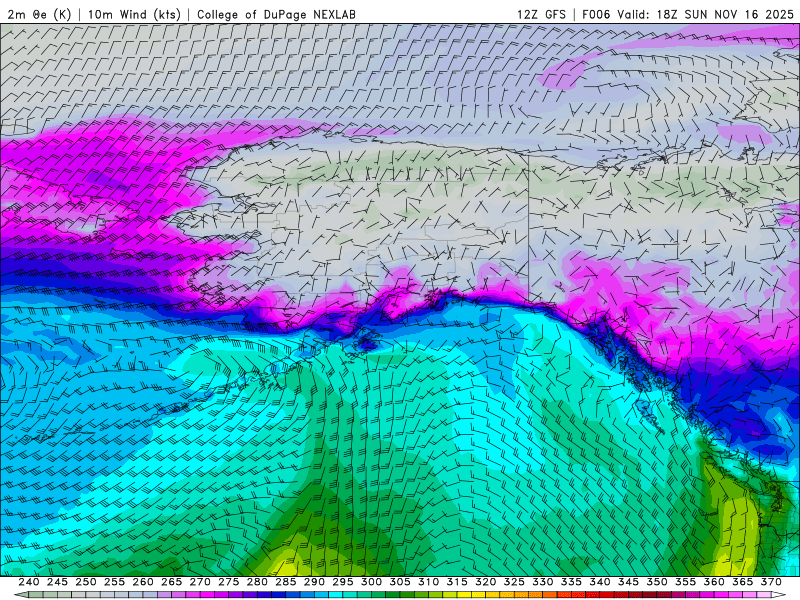Click the 325 scale label
Image resolution: width=800 pixels, height=600 pixels.
click(x=514, y=582)
